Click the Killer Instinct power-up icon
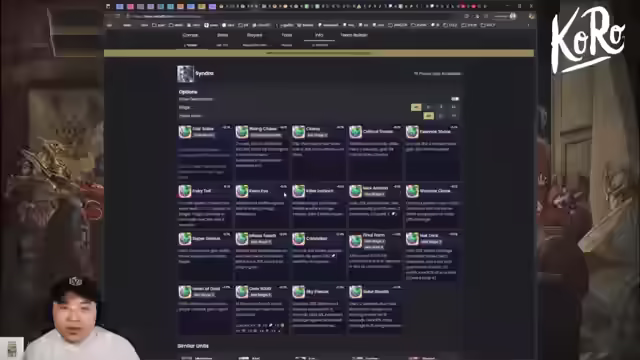 coord(298,191)
